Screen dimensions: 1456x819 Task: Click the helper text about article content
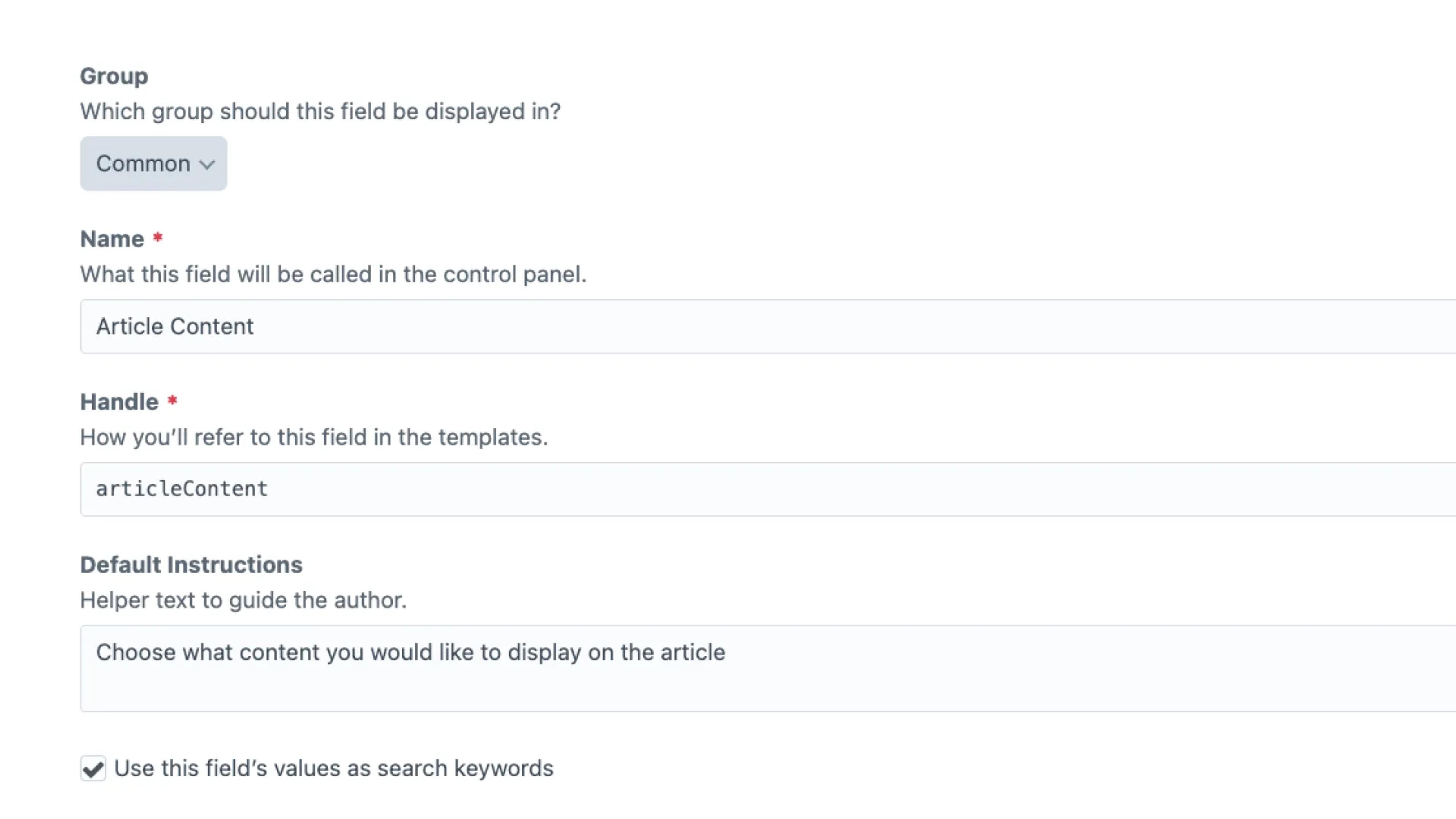click(411, 653)
